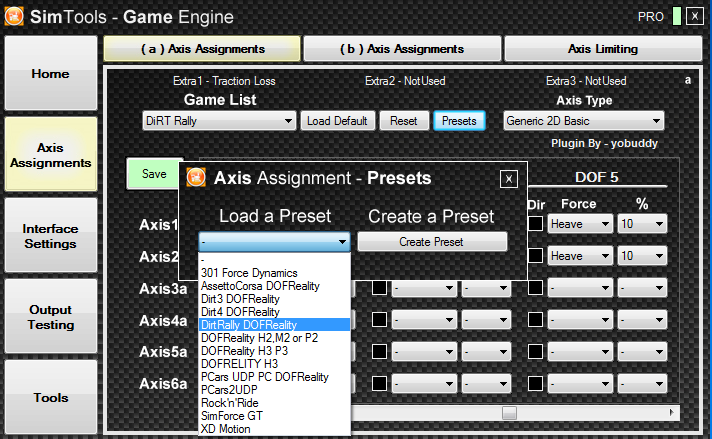This screenshot has width=712, height=439.
Task: Select the blank dash preset entry
Action: click(x=274, y=260)
